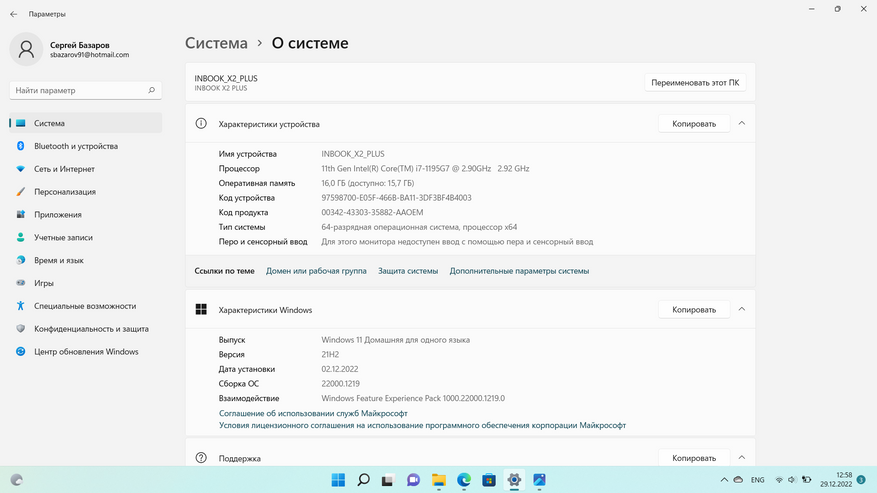Open battery status tray icon
Image resolution: width=877 pixels, height=493 pixels.
click(x=807, y=480)
